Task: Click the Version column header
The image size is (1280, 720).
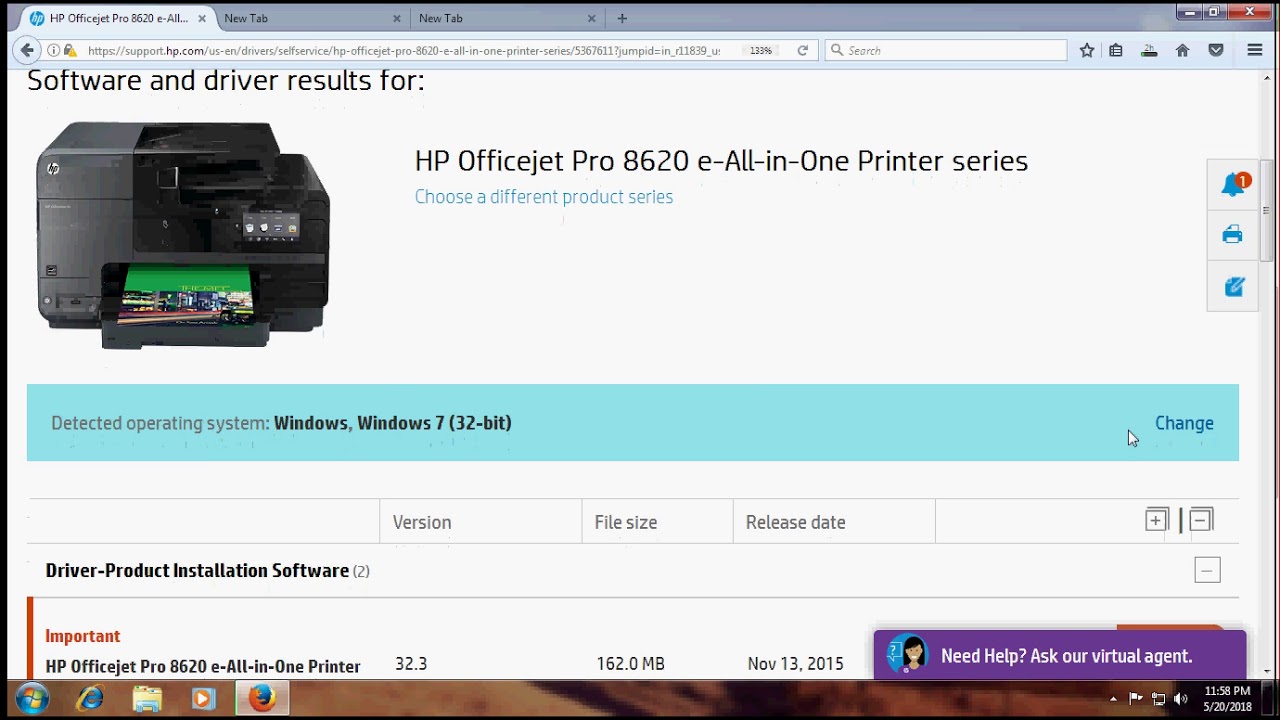Action: click(x=422, y=522)
